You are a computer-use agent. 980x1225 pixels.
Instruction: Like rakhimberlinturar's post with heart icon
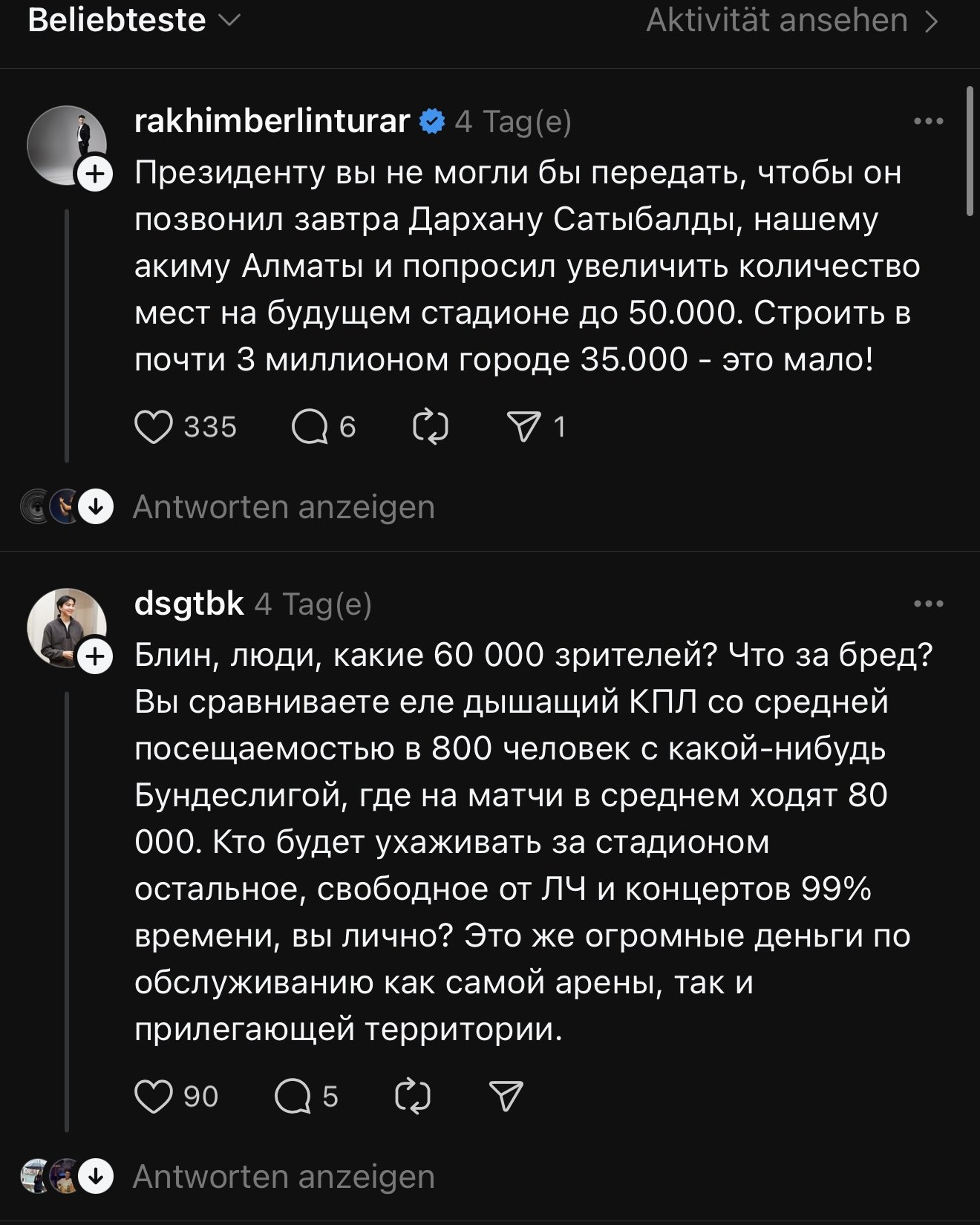point(154,428)
